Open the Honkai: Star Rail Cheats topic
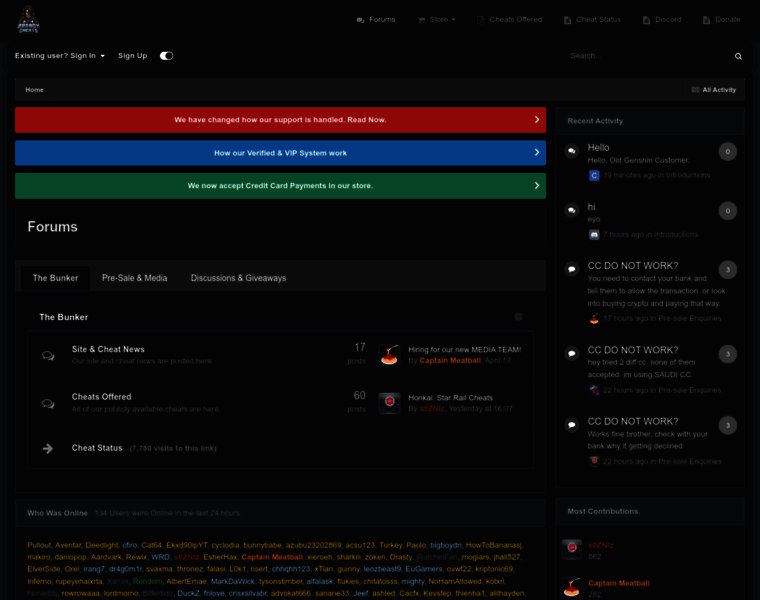The image size is (760, 600). (x=450, y=397)
